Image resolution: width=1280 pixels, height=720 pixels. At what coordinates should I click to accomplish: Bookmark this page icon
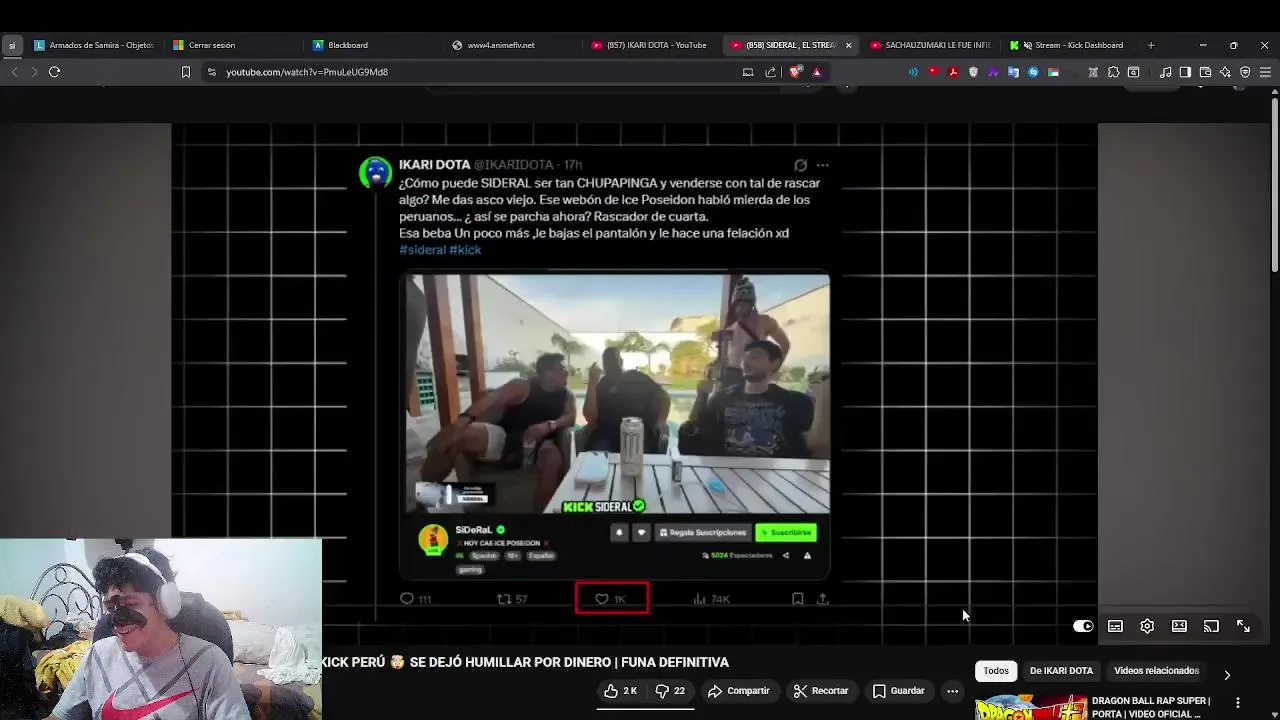tap(185, 72)
